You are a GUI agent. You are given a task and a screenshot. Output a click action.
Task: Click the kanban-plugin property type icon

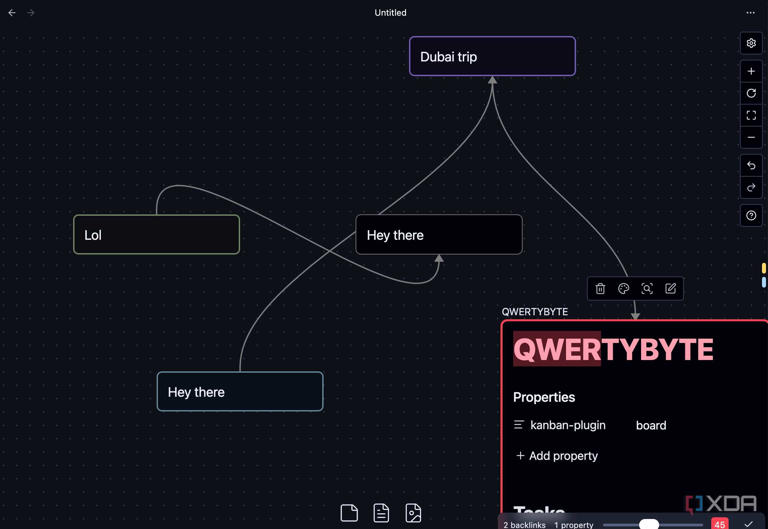(x=519, y=425)
